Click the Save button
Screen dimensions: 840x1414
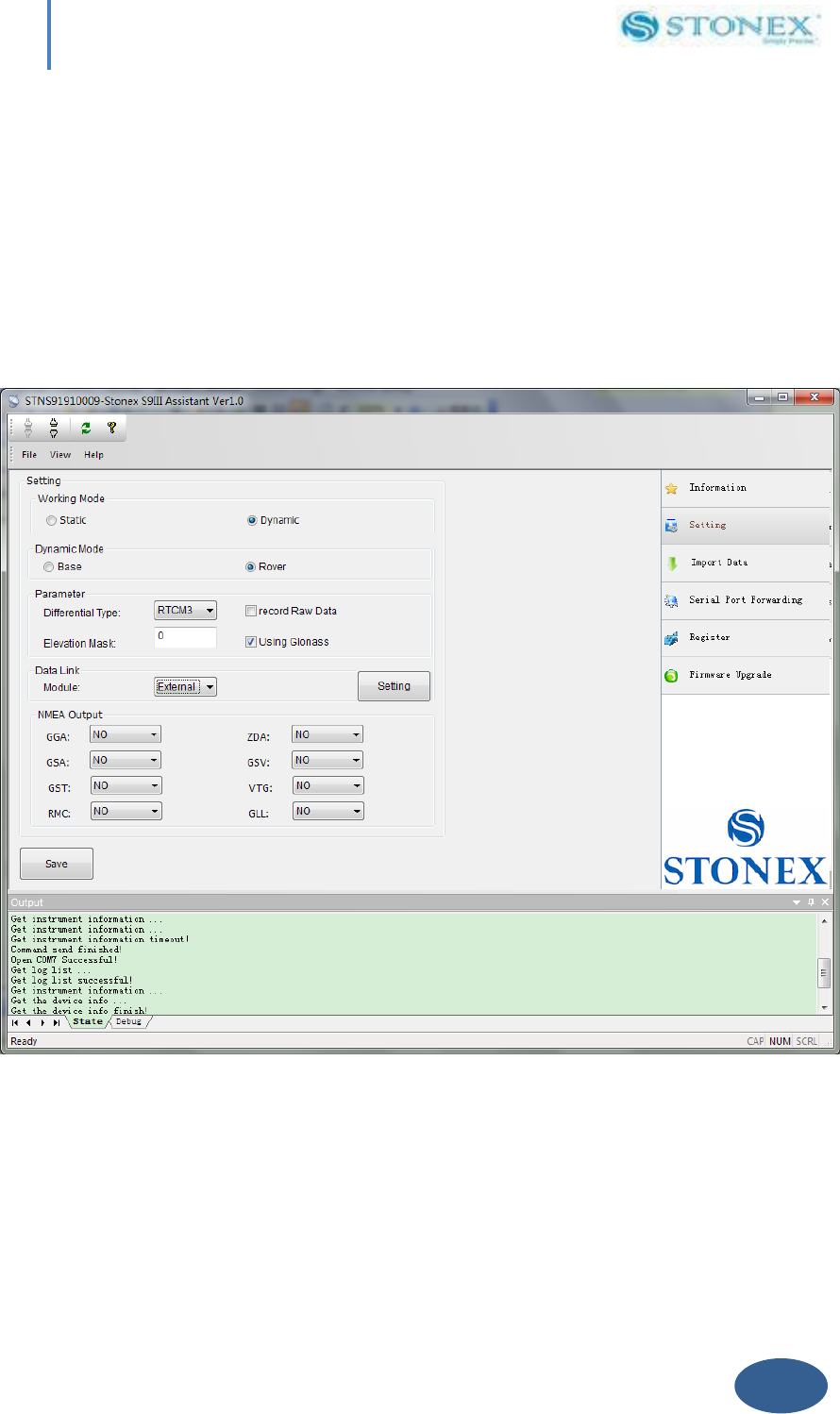click(57, 864)
